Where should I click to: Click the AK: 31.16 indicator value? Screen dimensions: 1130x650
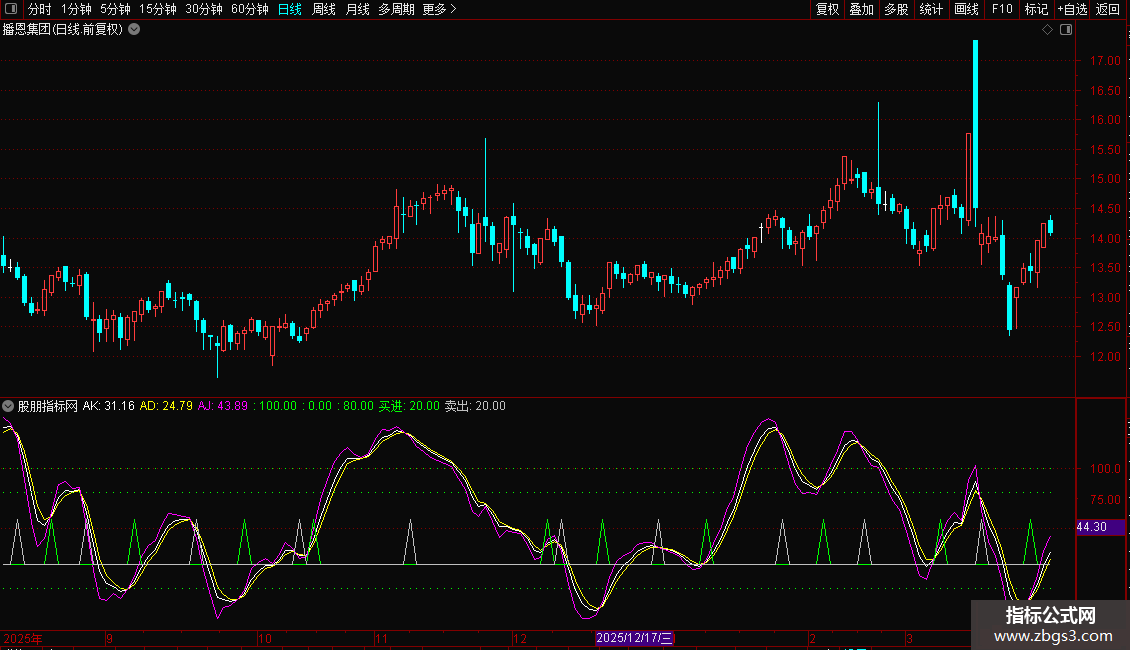108,406
